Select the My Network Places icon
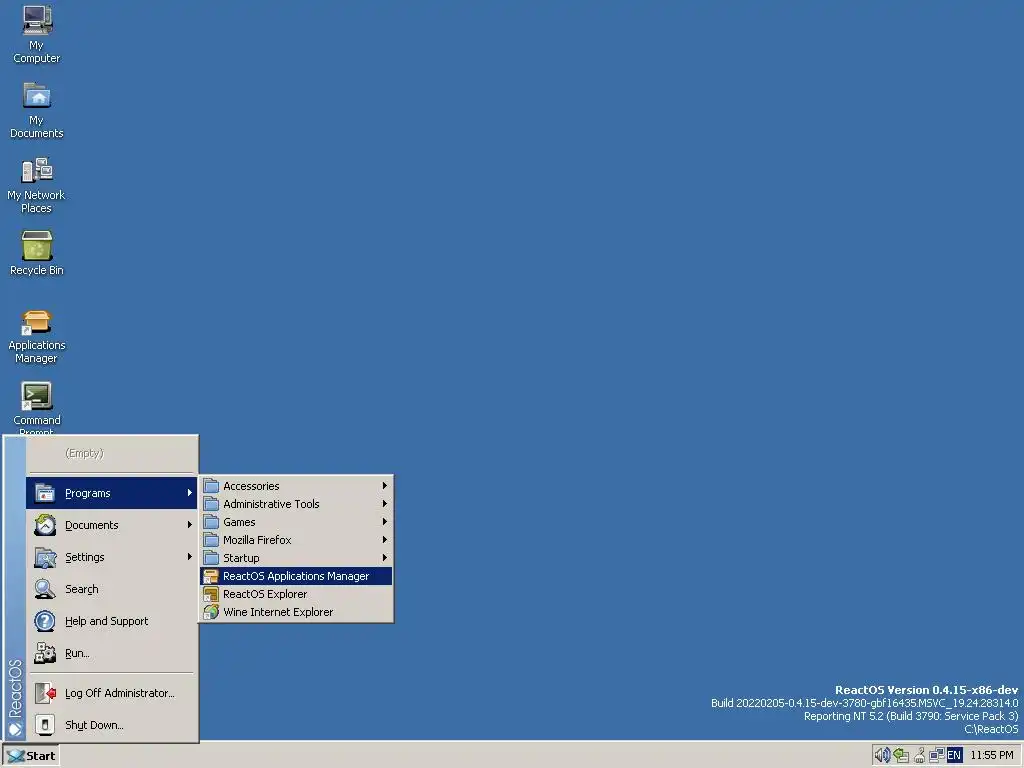 click(37, 185)
